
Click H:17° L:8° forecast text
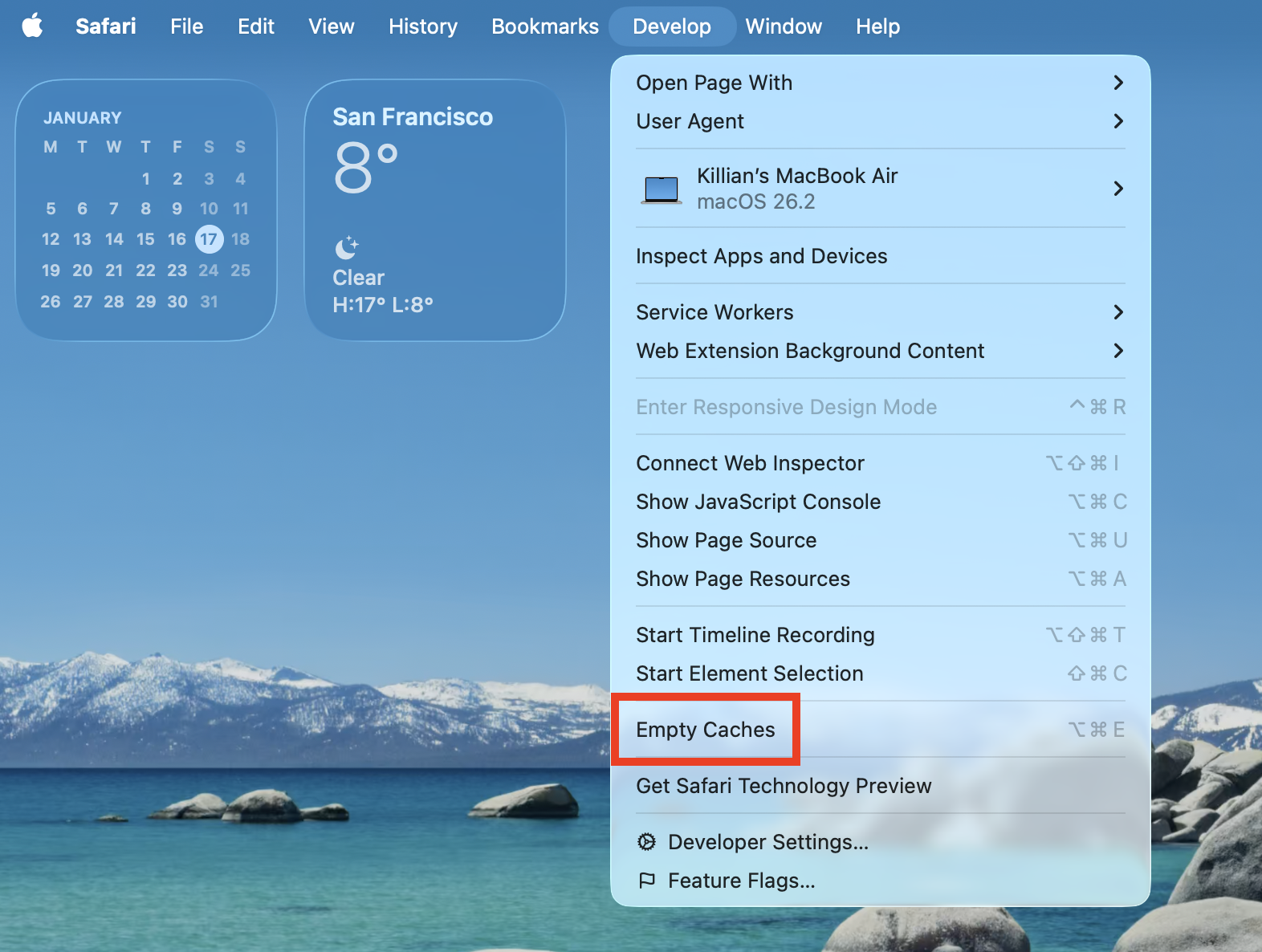(x=383, y=305)
